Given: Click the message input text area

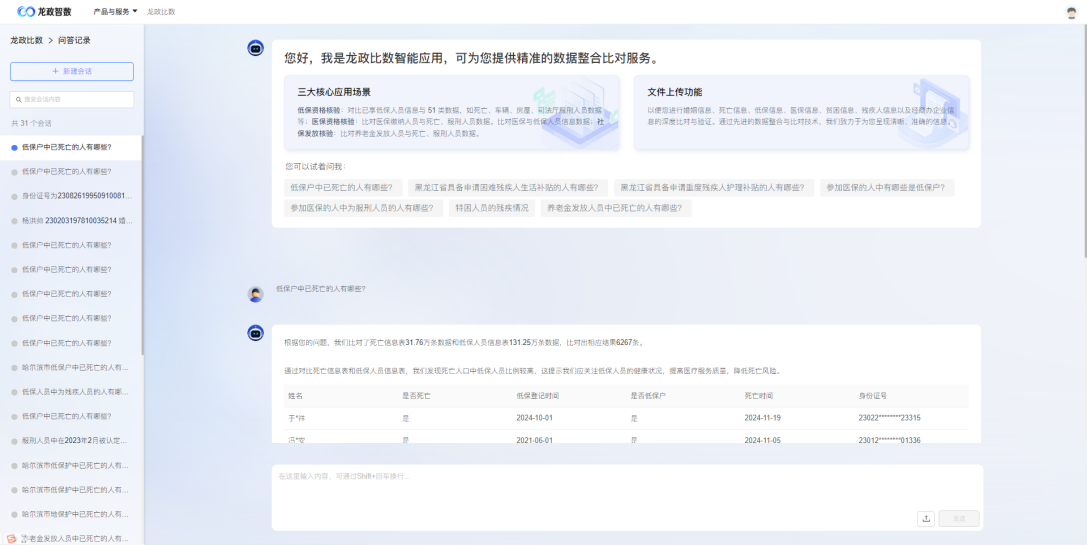Looking at the screenshot, I should pos(595,487).
